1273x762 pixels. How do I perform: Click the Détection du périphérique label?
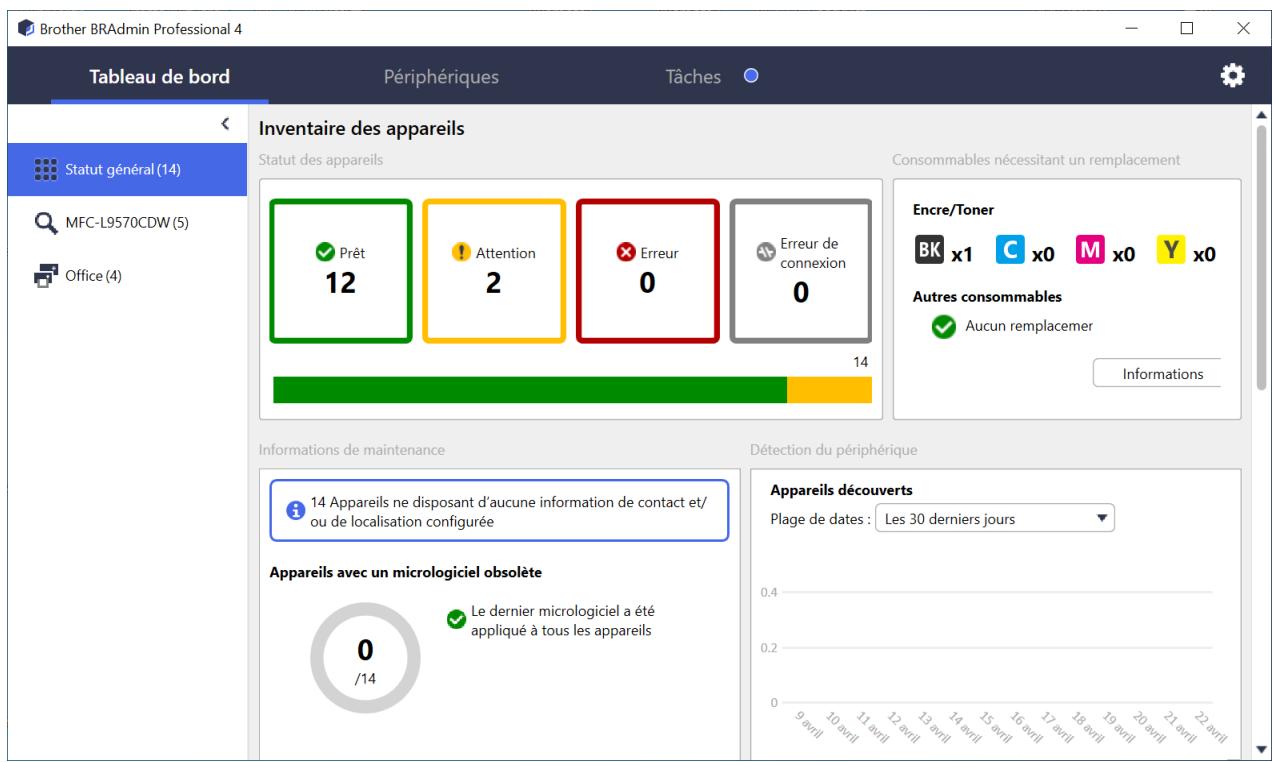[834, 450]
